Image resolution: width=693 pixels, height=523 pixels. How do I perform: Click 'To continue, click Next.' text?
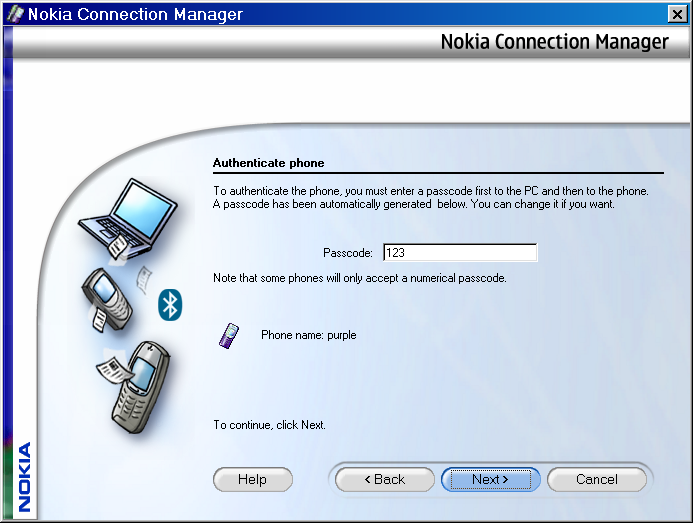[269, 425]
